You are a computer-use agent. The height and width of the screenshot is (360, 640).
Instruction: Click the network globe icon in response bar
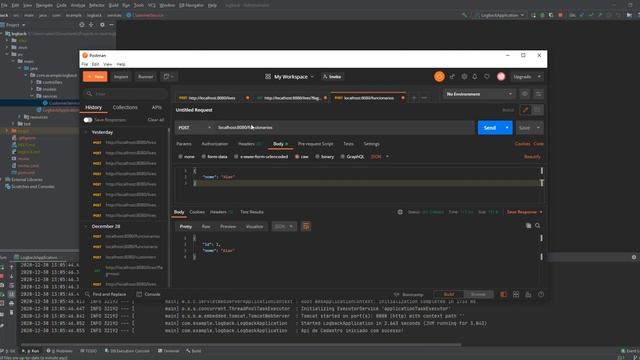400,212
